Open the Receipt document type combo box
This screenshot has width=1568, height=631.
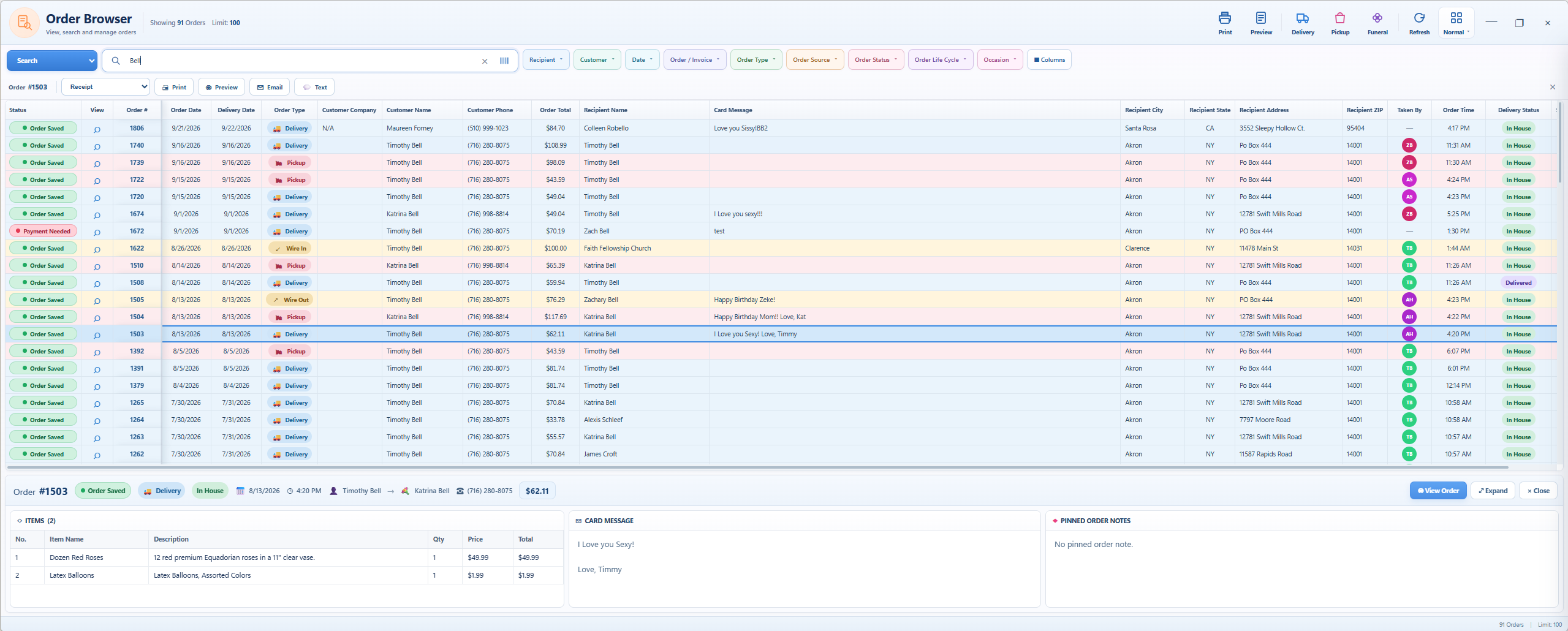(105, 87)
